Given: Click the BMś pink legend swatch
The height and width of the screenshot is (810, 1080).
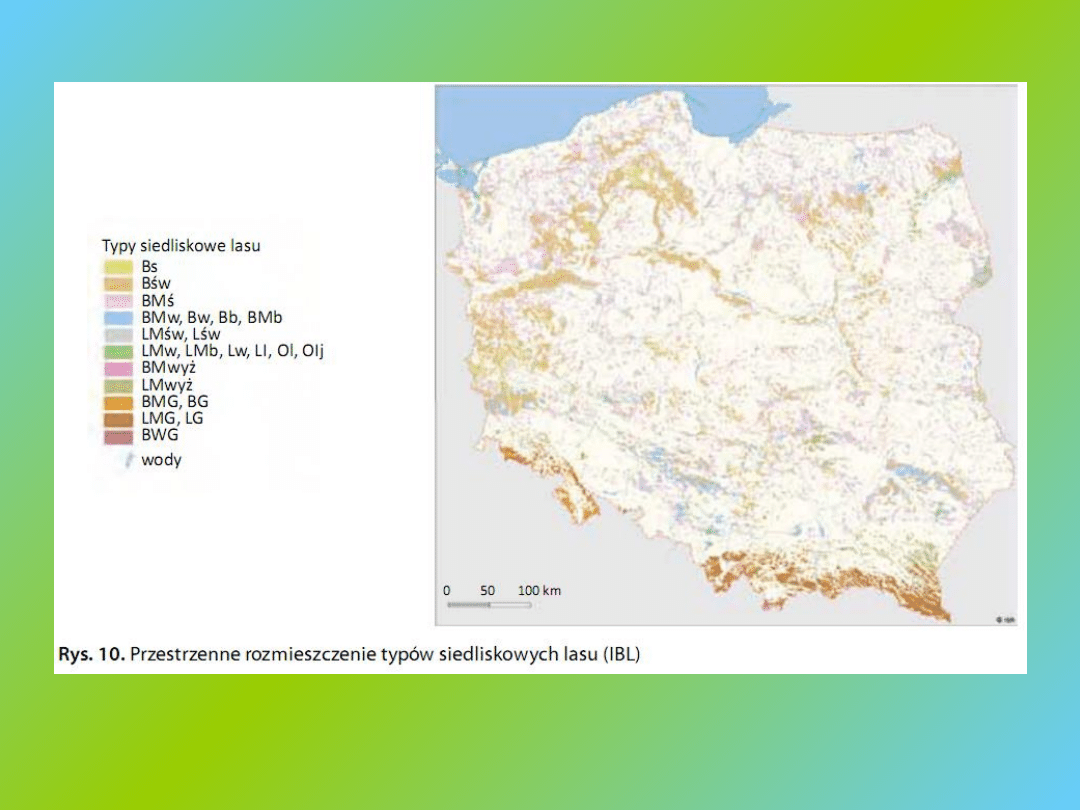Looking at the screenshot, I should coord(117,301).
